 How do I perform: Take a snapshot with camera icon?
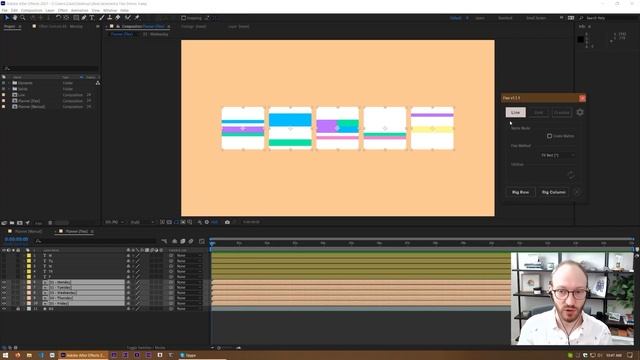pyautogui.click(x=227, y=222)
